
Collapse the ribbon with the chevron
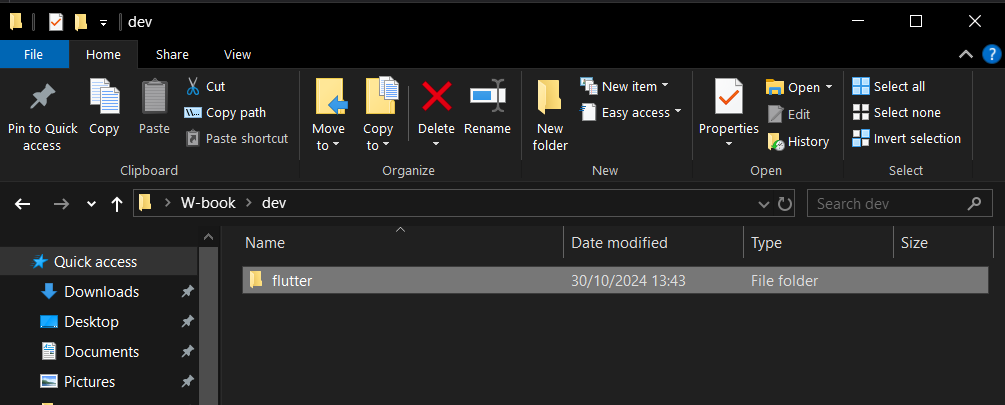pyautogui.click(x=965, y=54)
